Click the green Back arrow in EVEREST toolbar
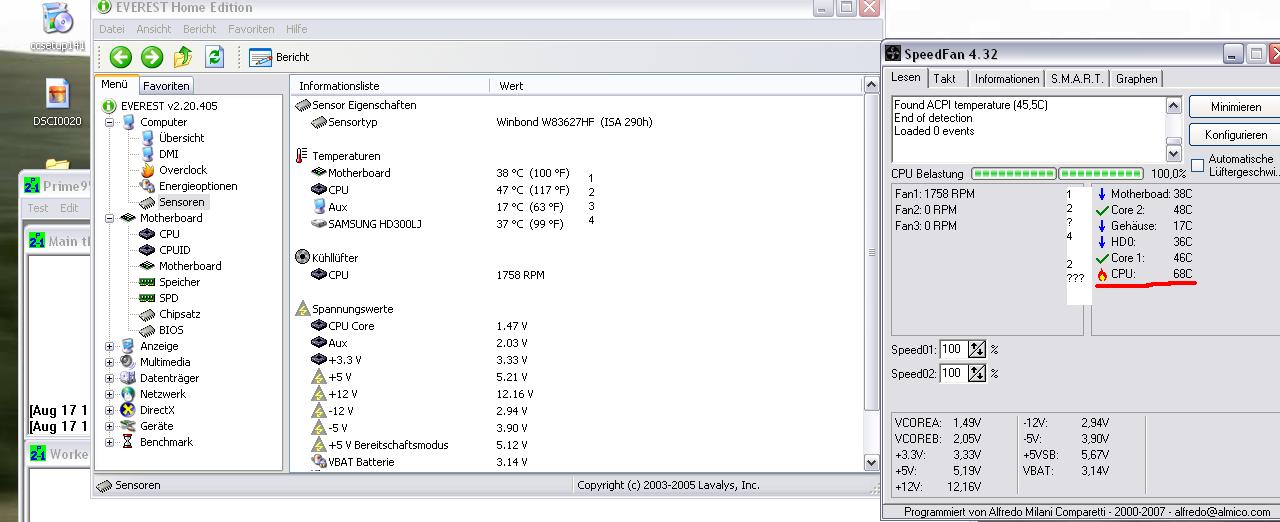The height and width of the screenshot is (522, 1280). (x=121, y=57)
